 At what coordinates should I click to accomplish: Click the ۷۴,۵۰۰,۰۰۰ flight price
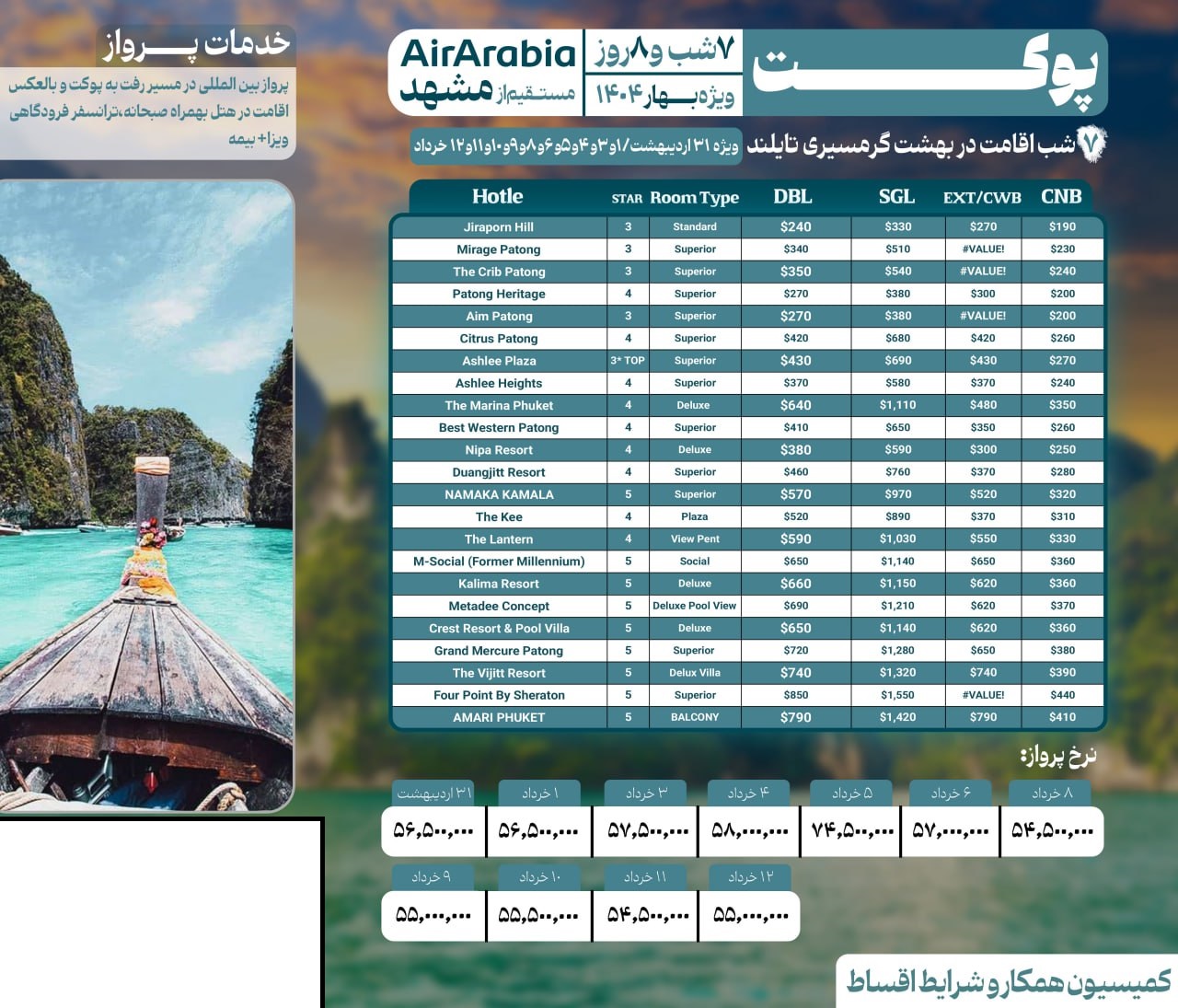click(852, 830)
